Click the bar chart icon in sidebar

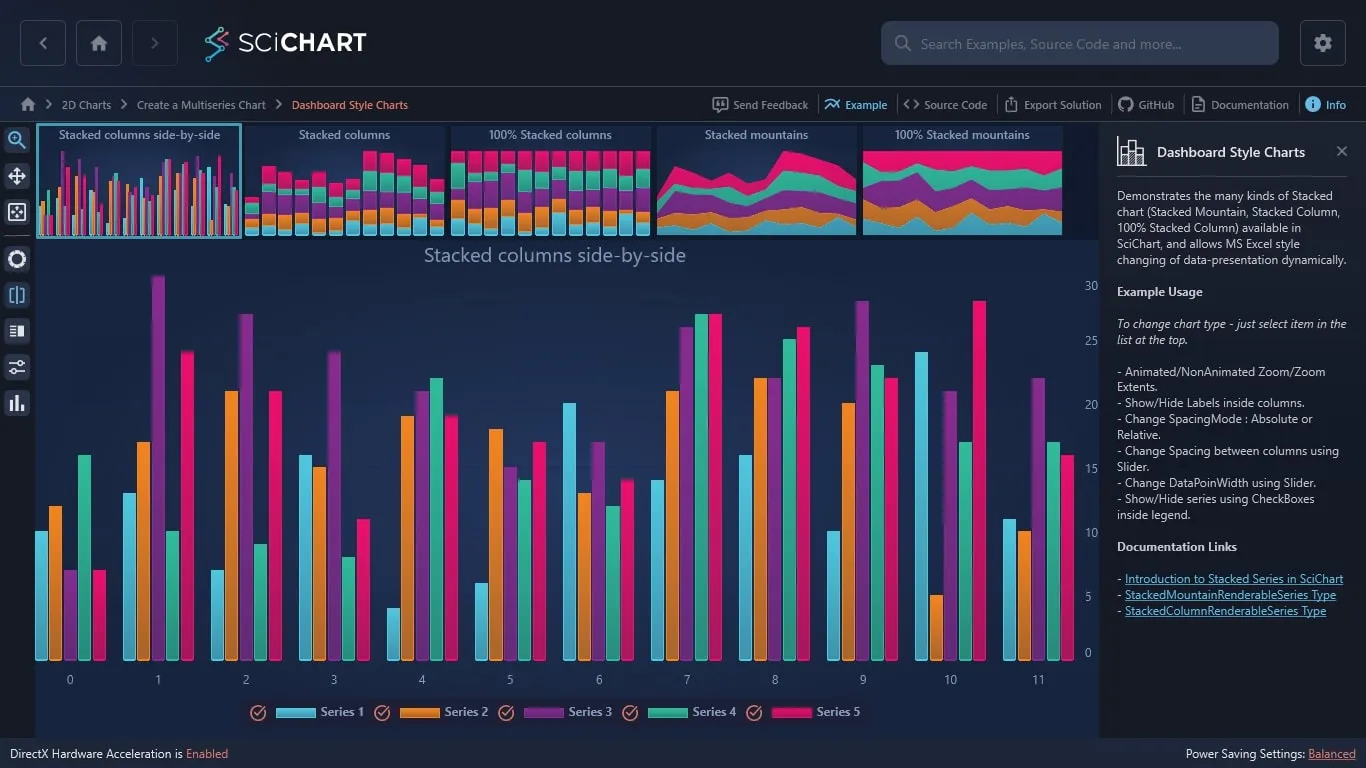pyautogui.click(x=17, y=403)
